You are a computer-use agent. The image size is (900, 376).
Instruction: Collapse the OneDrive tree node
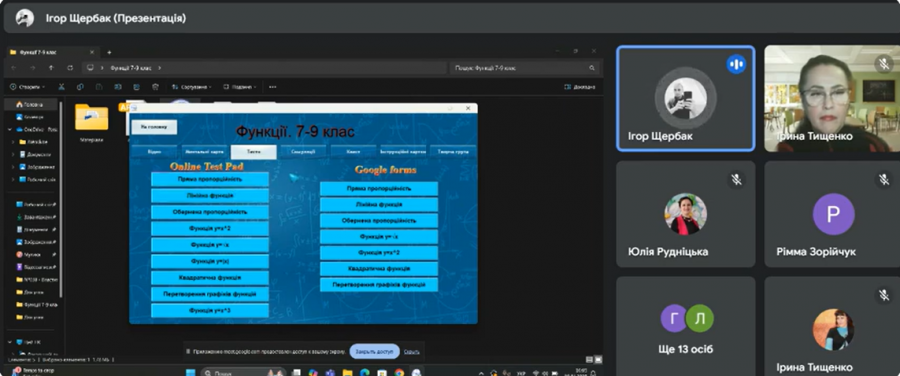pyautogui.click(x=10, y=129)
